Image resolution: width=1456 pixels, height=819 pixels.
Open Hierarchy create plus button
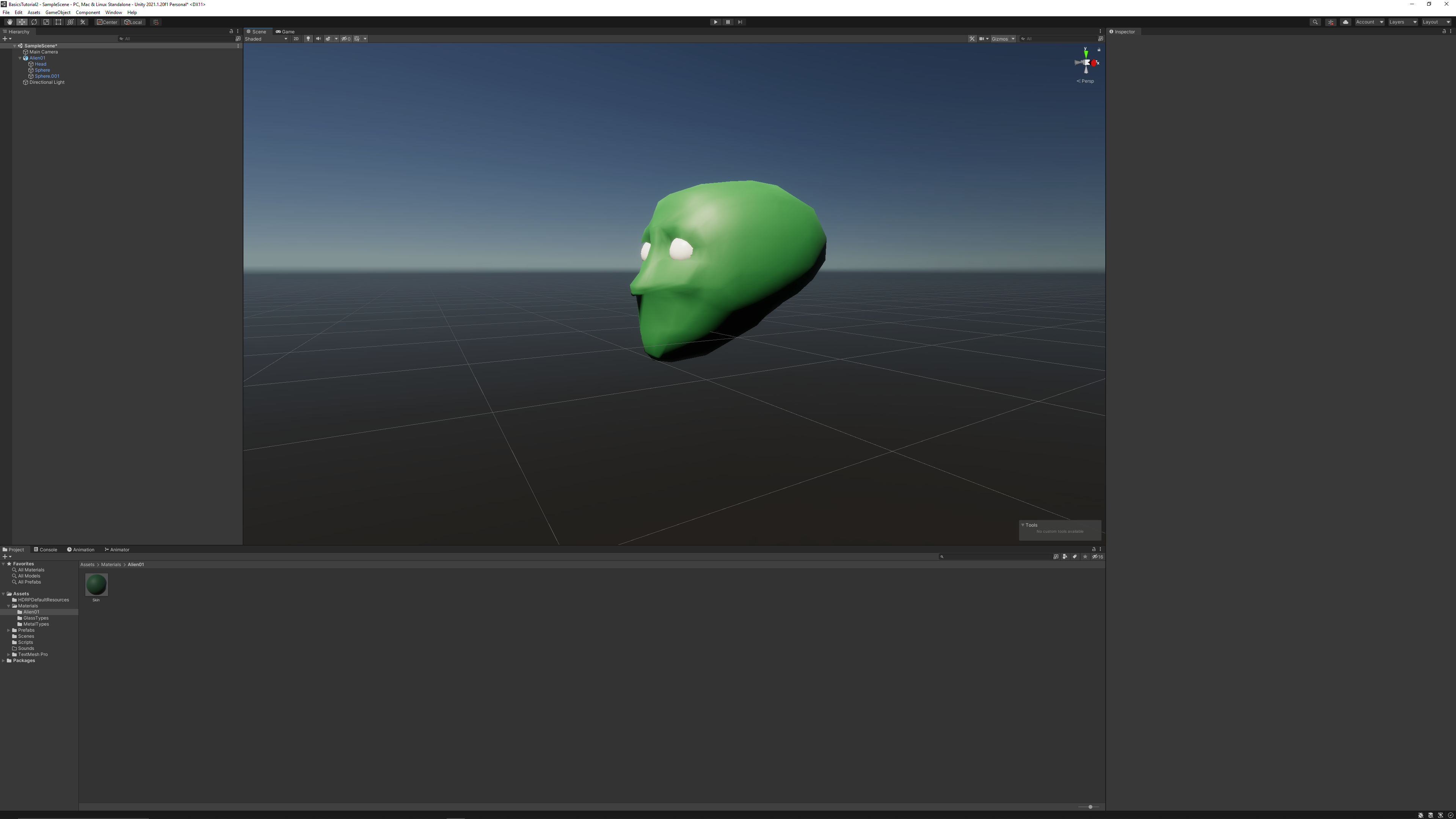pyautogui.click(x=7, y=39)
